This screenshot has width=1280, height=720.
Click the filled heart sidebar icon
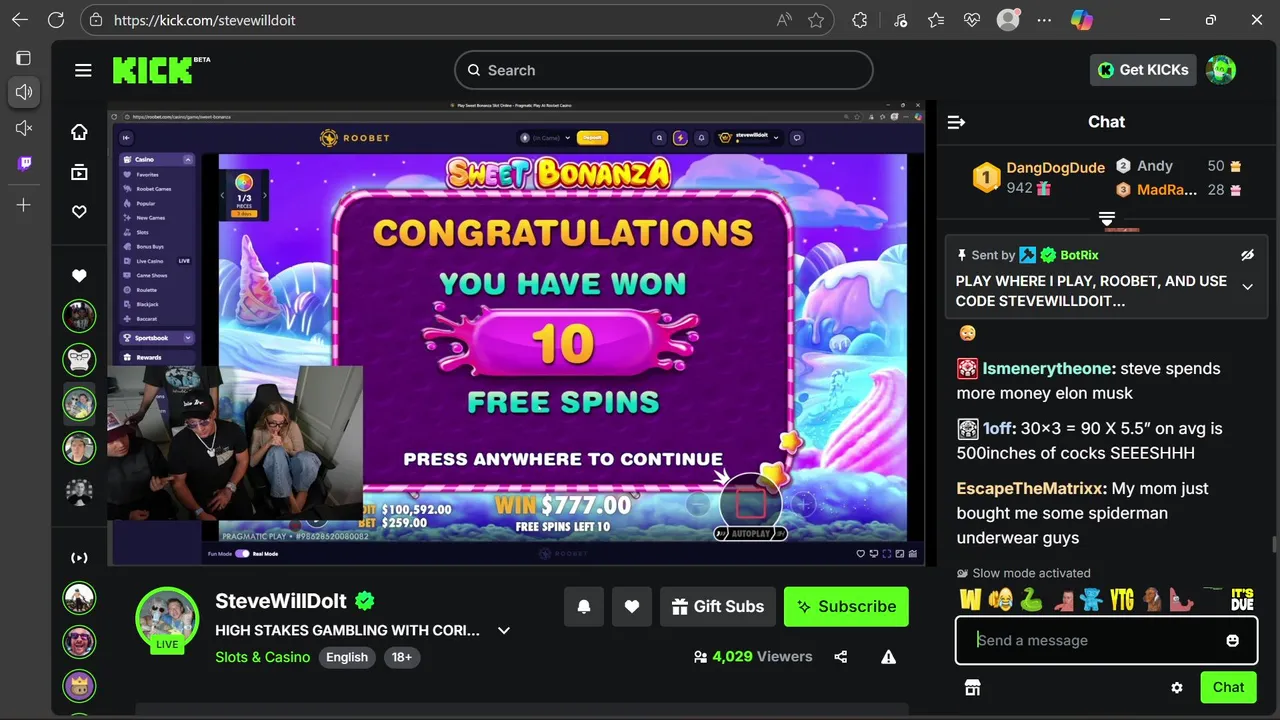(x=79, y=276)
